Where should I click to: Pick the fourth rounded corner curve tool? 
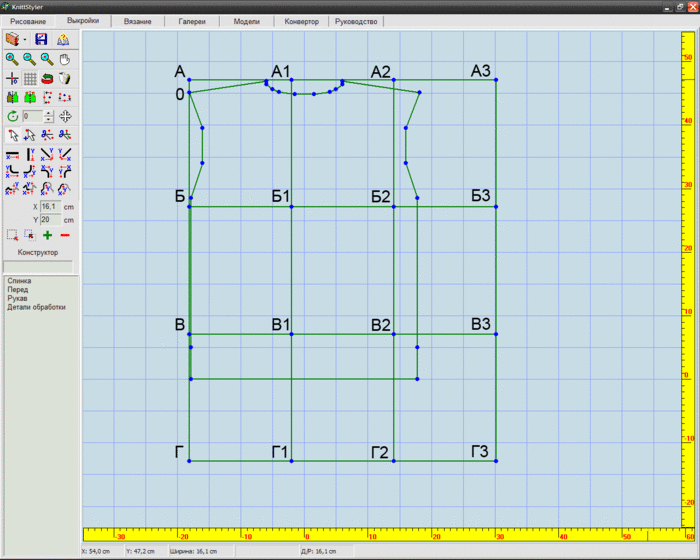tap(65, 171)
